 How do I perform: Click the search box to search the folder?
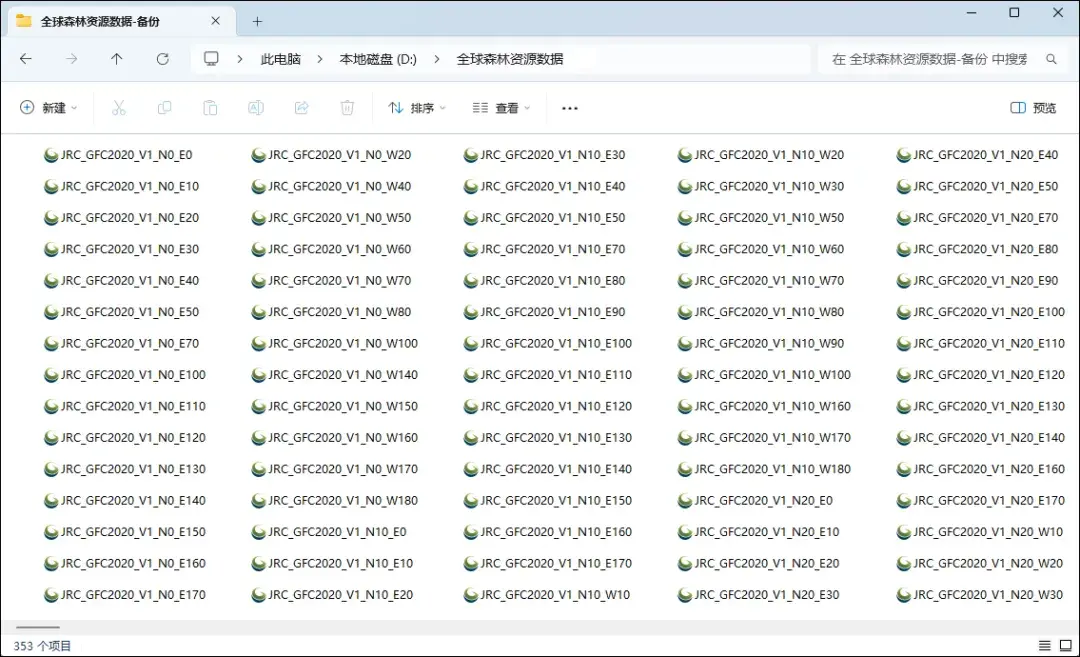pyautogui.click(x=940, y=59)
